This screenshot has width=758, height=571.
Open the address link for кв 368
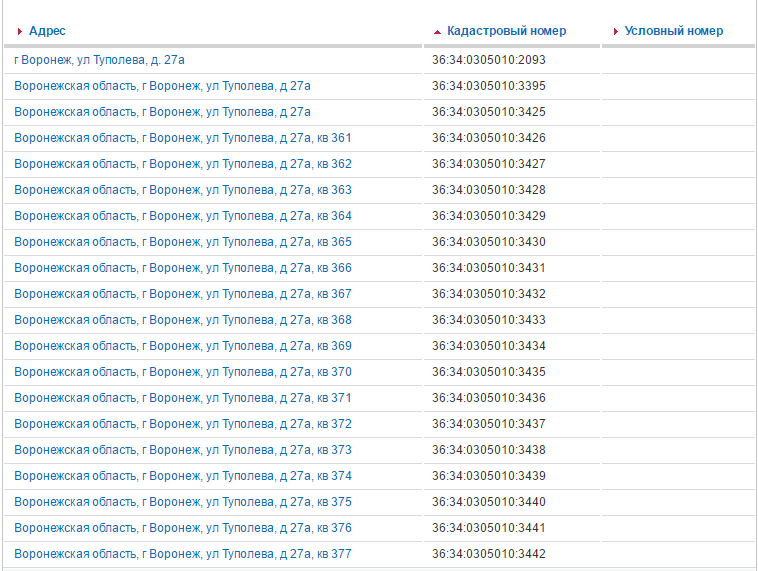click(182, 320)
